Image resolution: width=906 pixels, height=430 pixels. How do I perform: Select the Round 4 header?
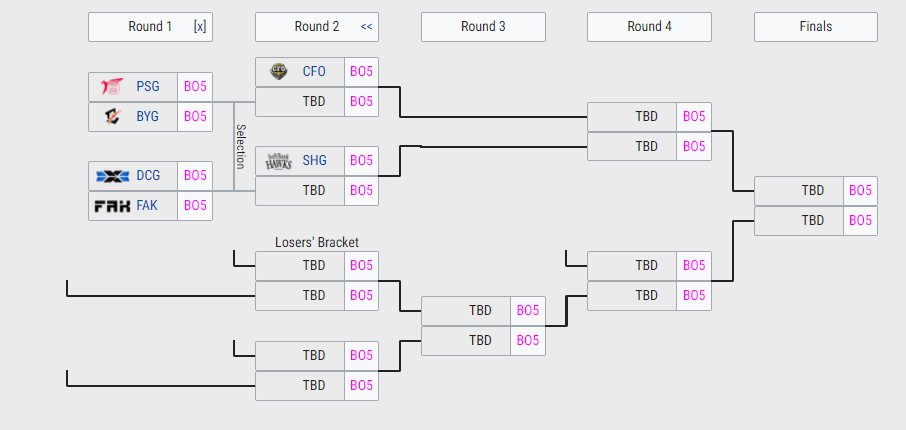click(x=649, y=27)
